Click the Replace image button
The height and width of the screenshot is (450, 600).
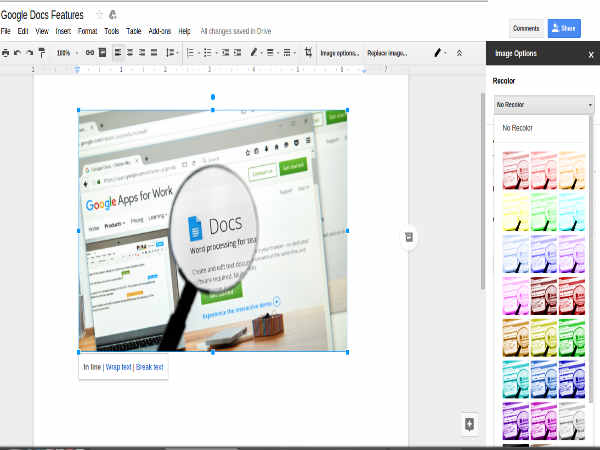coord(387,52)
